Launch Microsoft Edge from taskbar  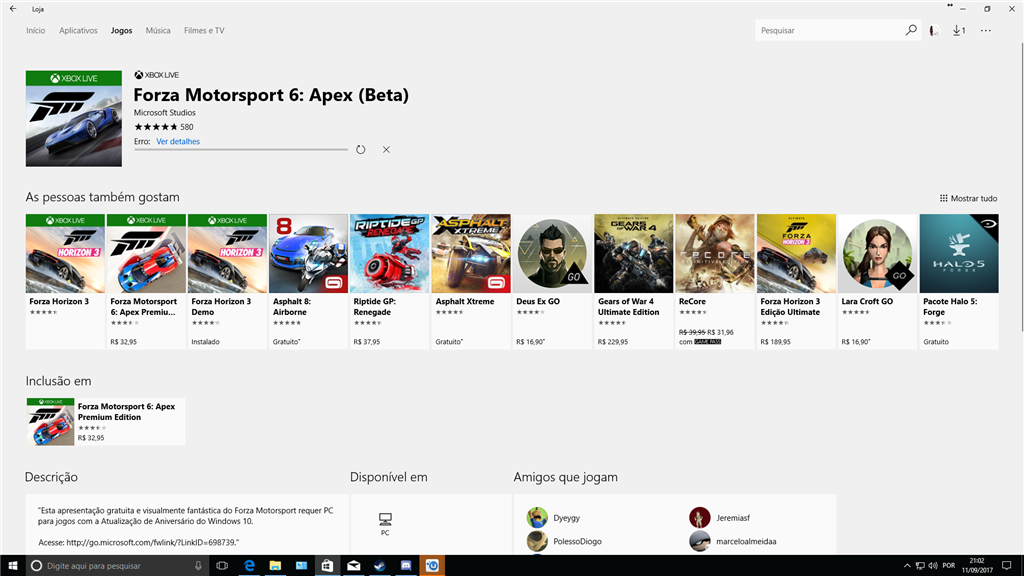[249, 566]
